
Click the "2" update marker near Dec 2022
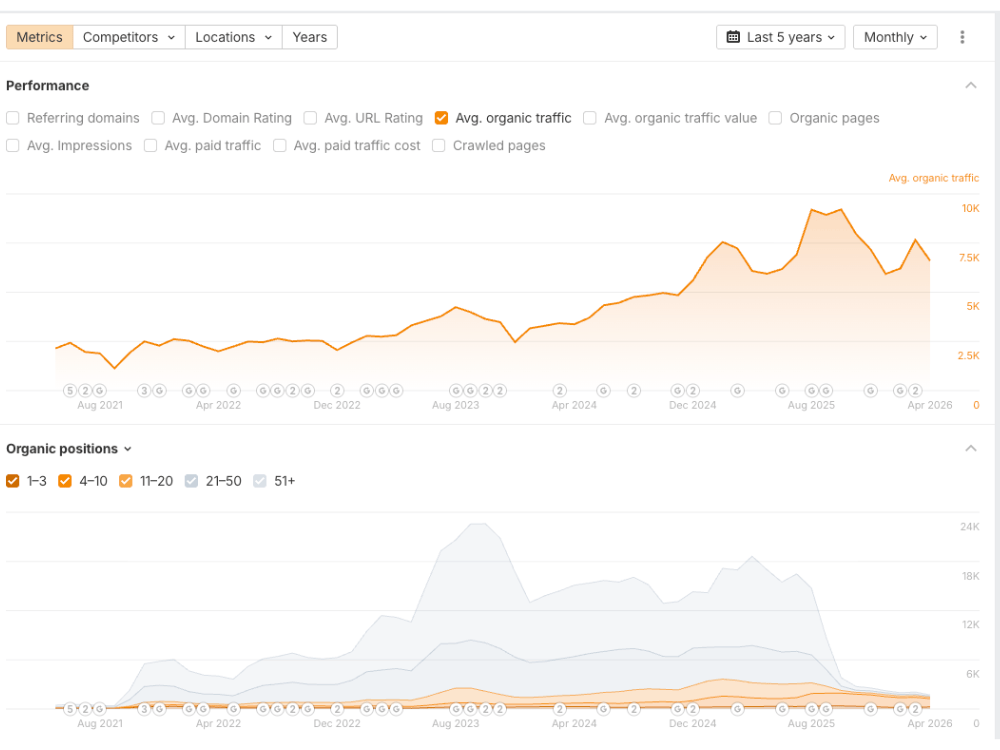[x=338, y=391]
